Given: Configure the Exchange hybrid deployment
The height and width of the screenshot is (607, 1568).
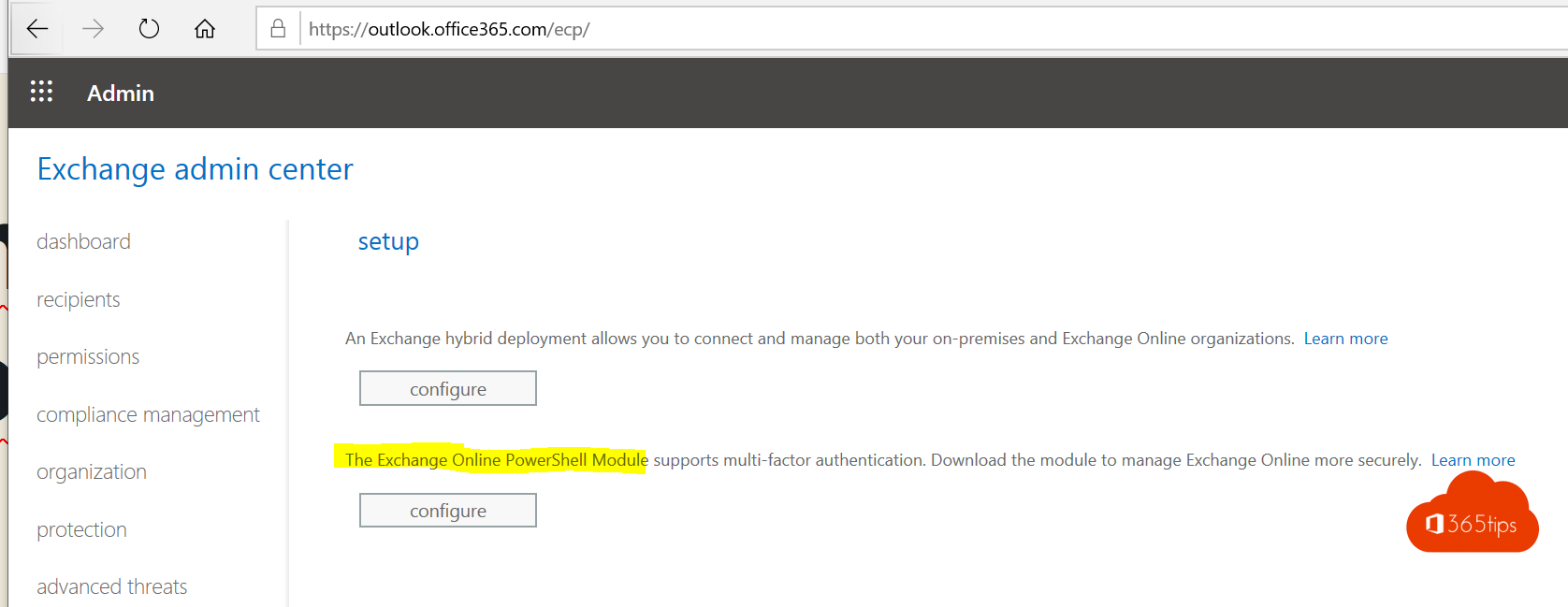Looking at the screenshot, I should (x=448, y=388).
